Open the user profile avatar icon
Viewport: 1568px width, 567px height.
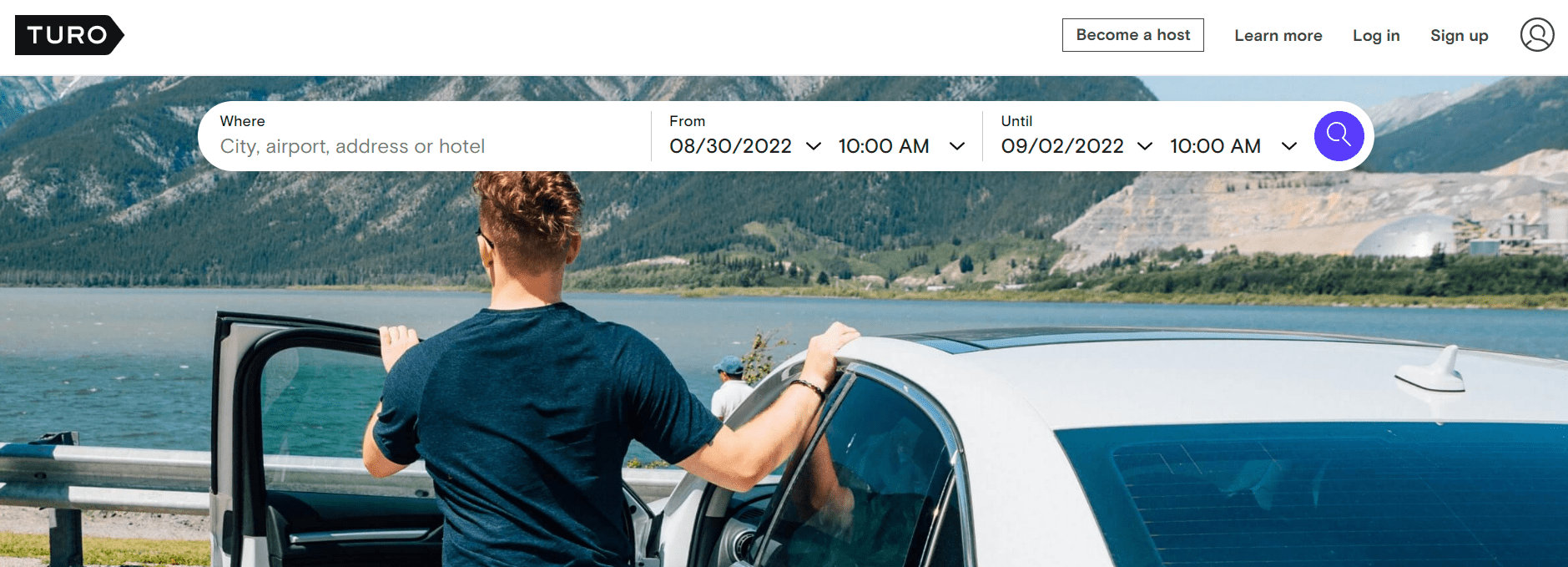(x=1536, y=35)
